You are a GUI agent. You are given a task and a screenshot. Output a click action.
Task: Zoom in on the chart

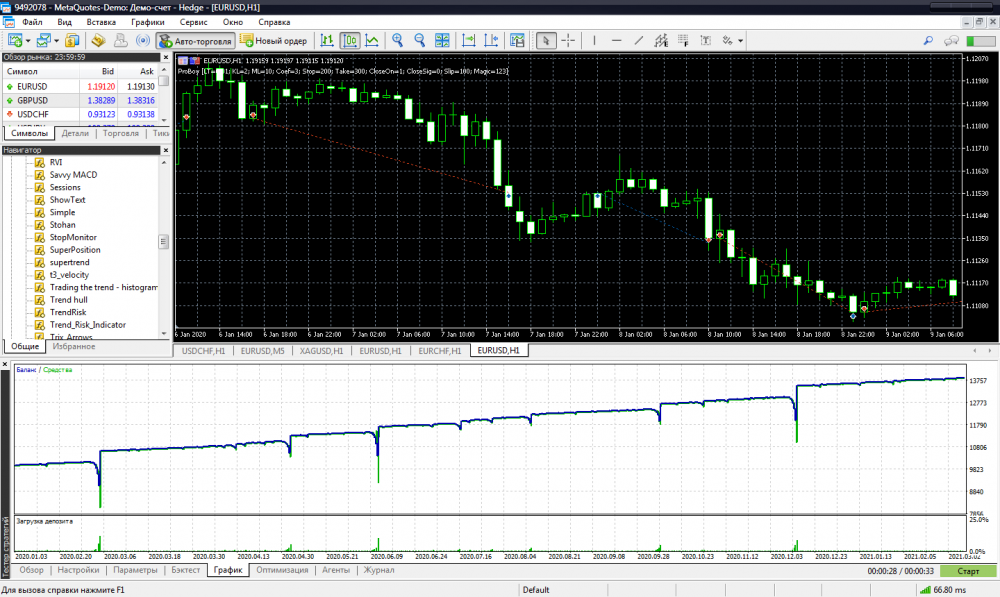click(397, 41)
